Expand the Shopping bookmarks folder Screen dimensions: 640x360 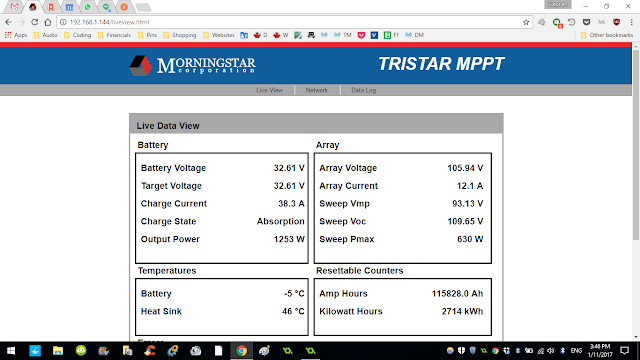click(x=180, y=35)
